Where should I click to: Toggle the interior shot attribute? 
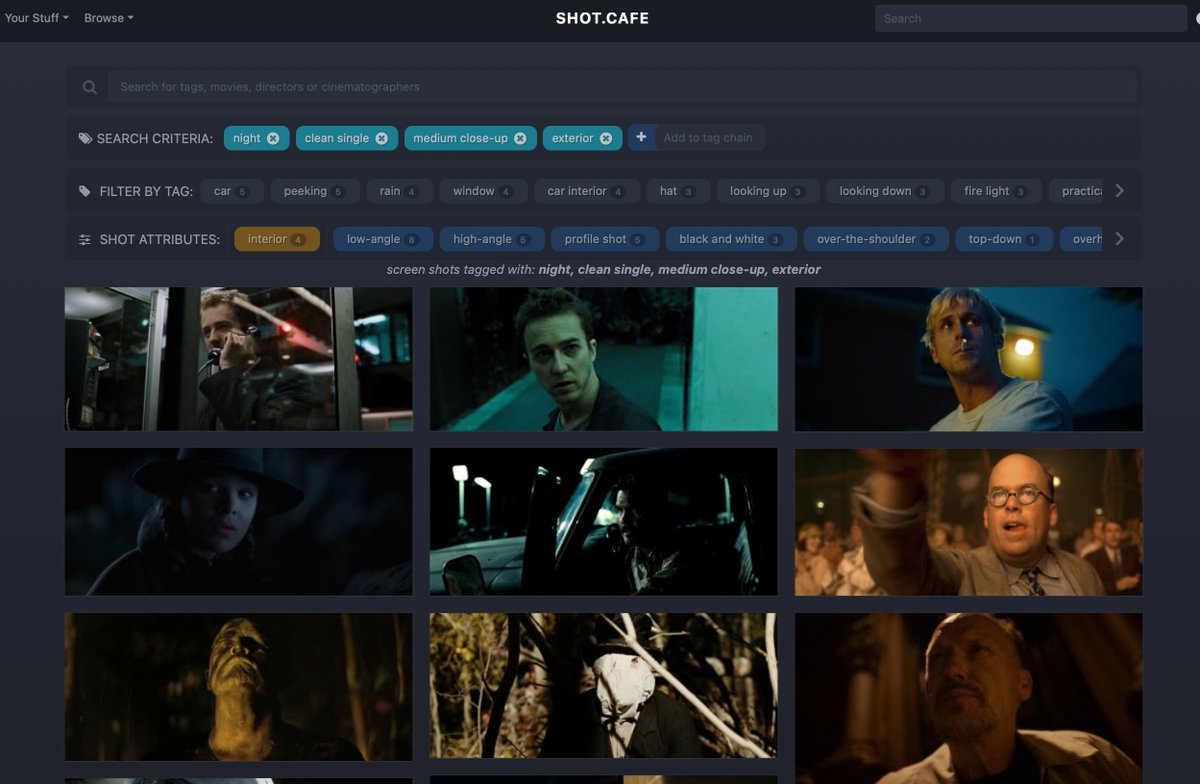coord(277,239)
